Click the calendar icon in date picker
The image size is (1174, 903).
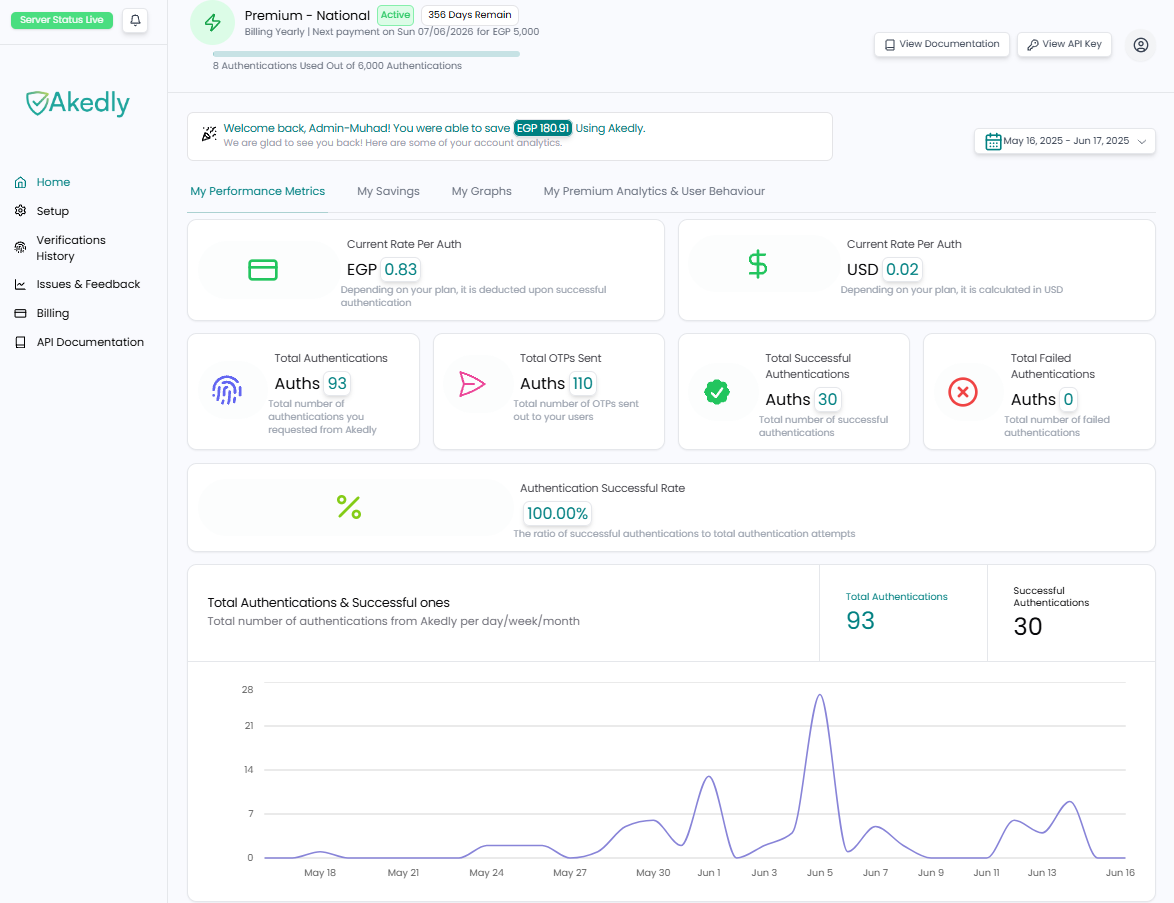coord(993,141)
